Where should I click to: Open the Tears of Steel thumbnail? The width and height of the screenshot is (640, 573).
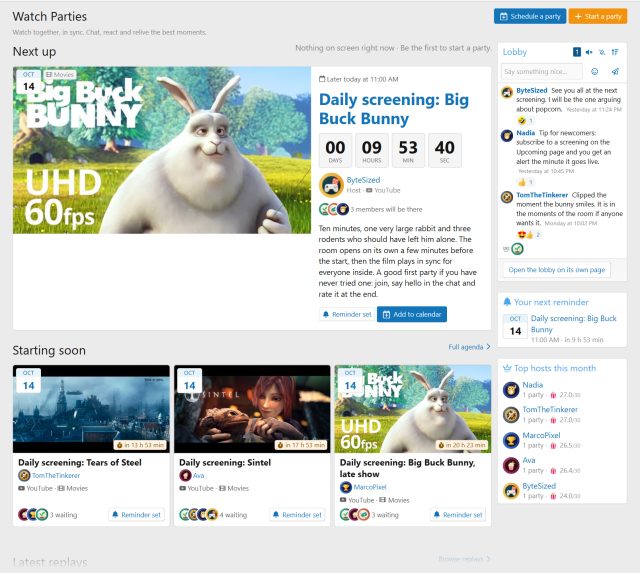[x=91, y=409]
